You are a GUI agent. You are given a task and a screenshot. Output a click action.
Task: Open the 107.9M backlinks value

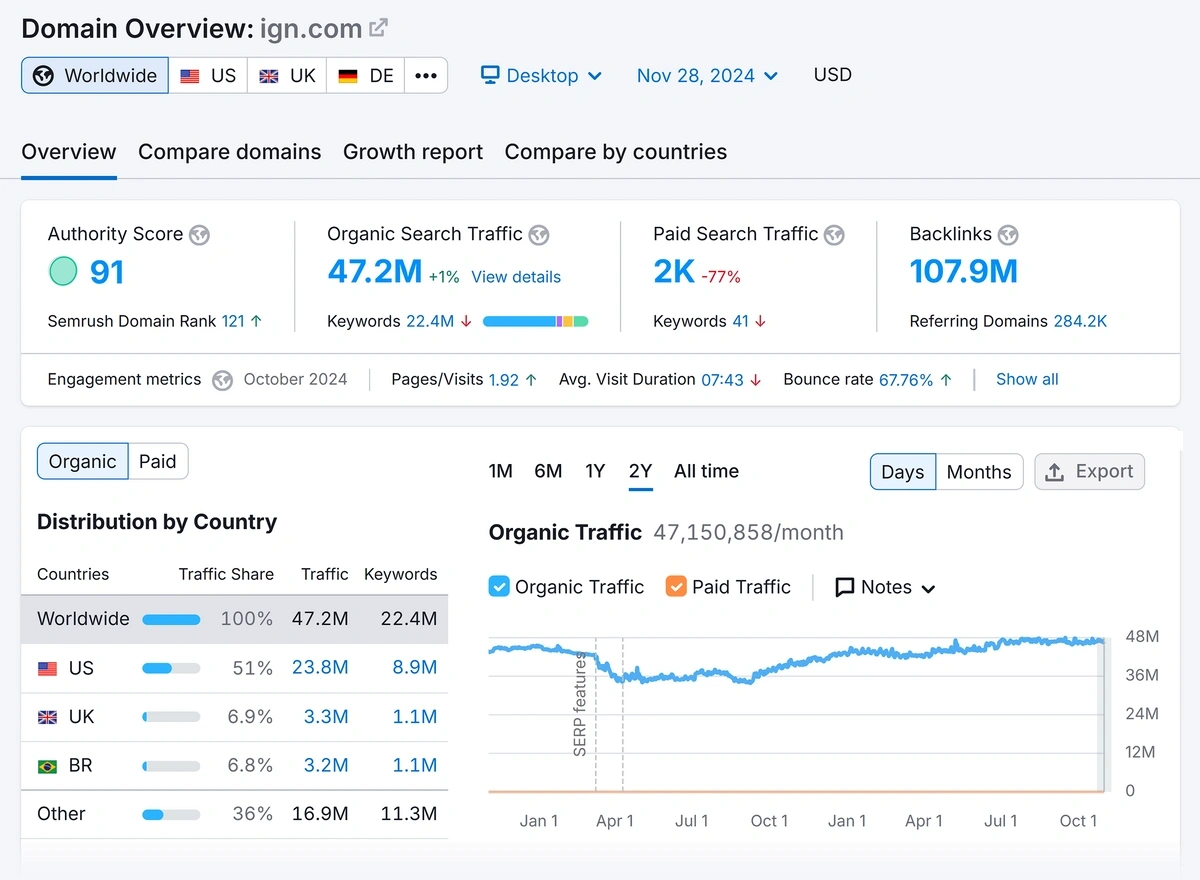coord(964,271)
